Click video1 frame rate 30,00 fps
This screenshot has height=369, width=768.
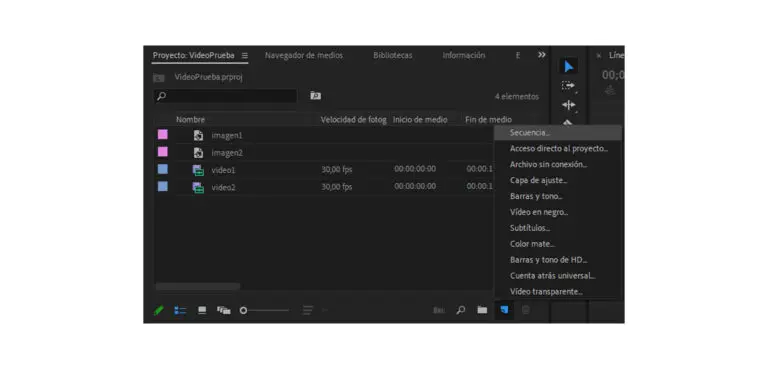336,170
